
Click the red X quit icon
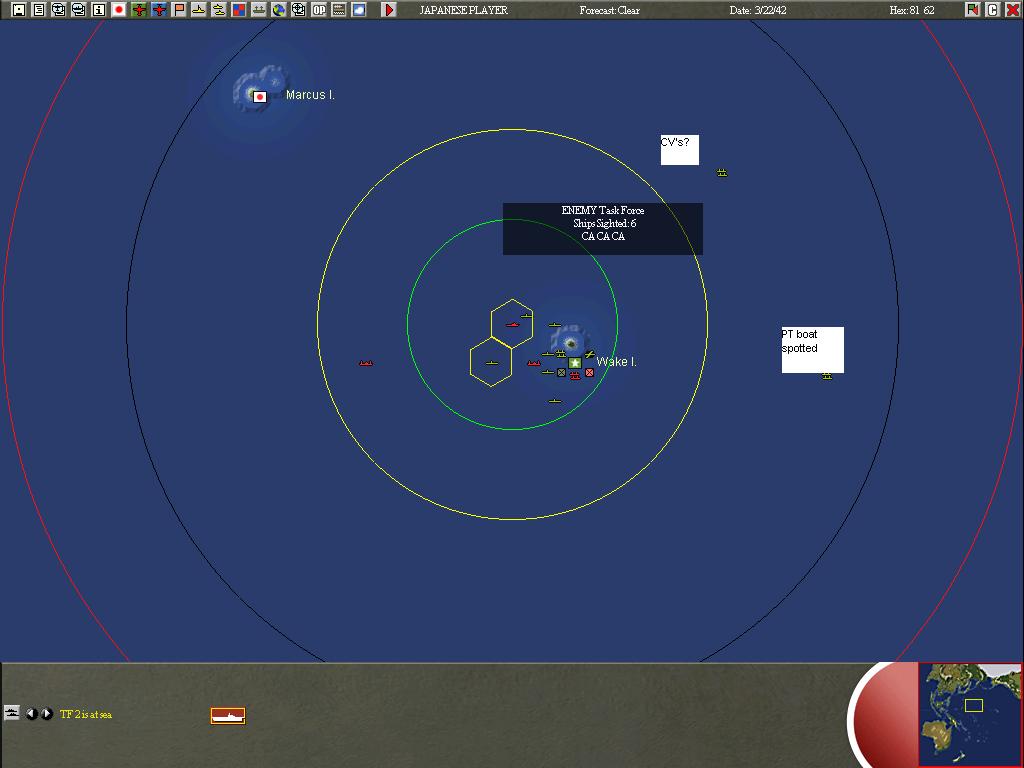[x=1013, y=10]
